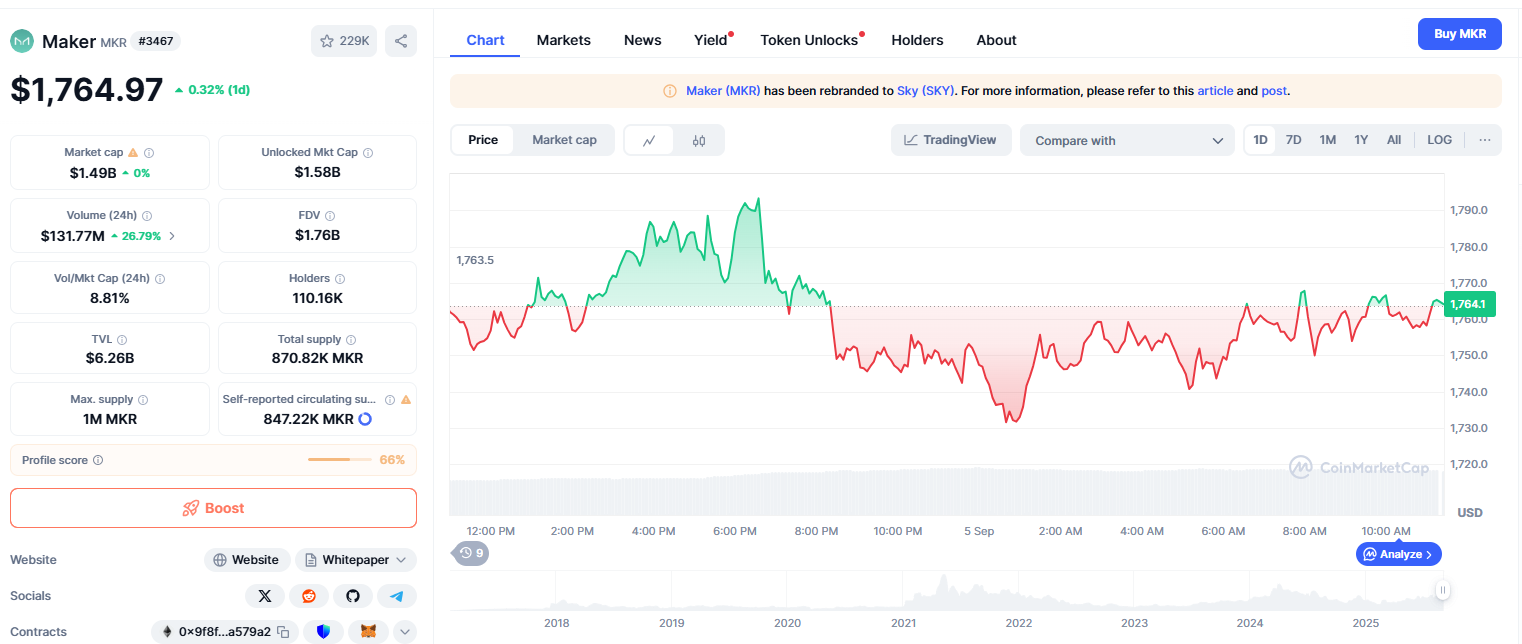The image size is (1522, 644).
Task: Open the News tab
Action: (x=642, y=40)
